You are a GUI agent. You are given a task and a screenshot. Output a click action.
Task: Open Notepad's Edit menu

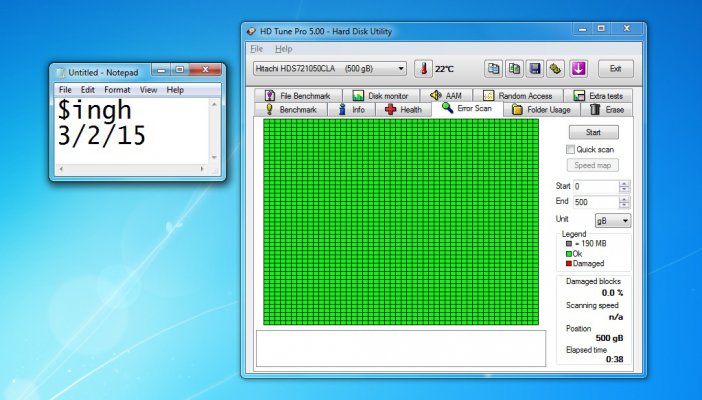click(x=88, y=90)
